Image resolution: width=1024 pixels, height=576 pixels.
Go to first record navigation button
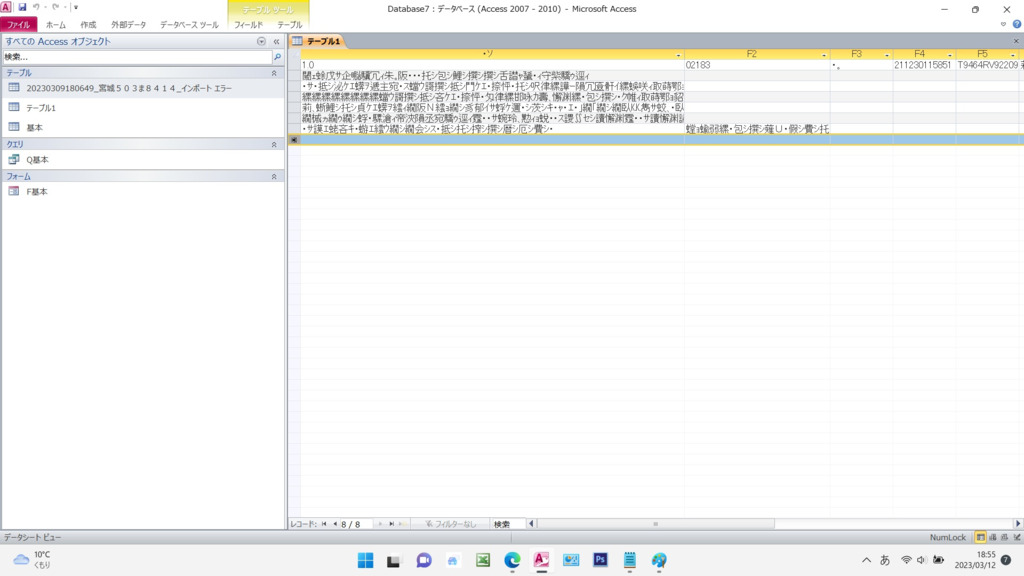pyautogui.click(x=324, y=524)
